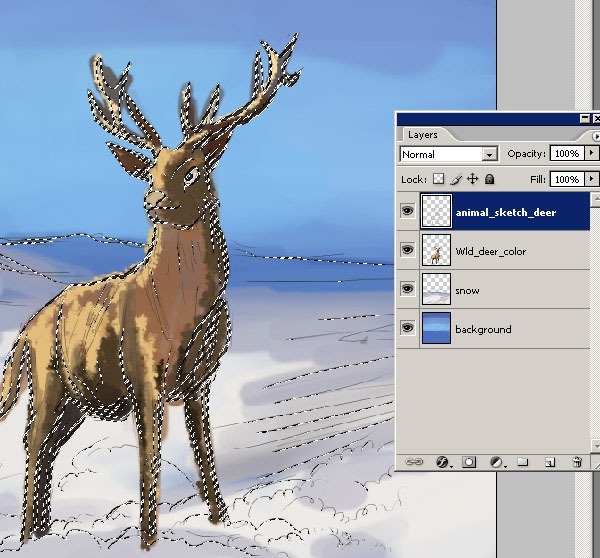The height and width of the screenshot is (558, 600).
Task: Open the Layers panel flyout menu
Action: point(595,135)
